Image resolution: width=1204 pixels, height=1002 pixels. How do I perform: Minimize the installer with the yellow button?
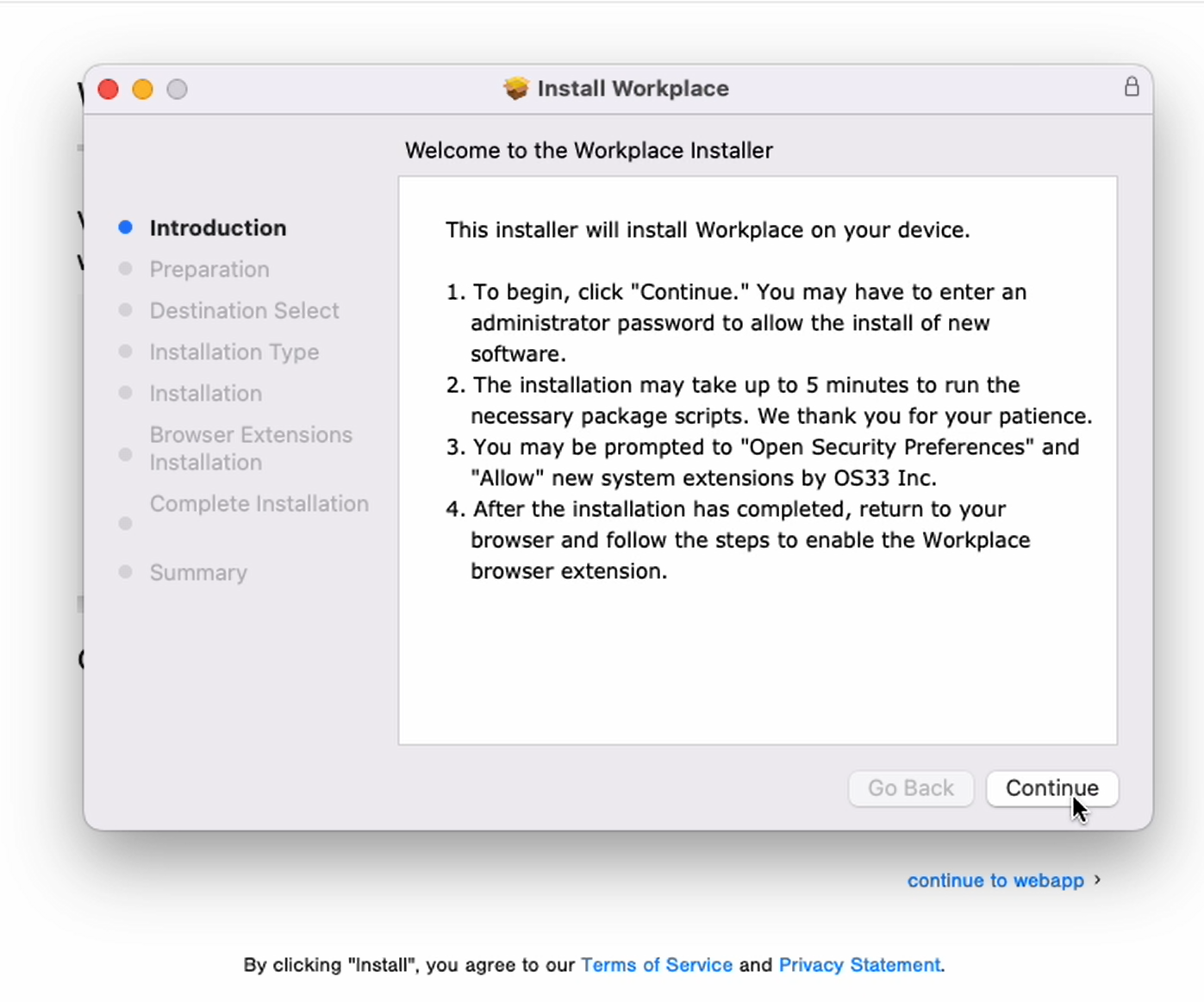click(x=143, y=90)
